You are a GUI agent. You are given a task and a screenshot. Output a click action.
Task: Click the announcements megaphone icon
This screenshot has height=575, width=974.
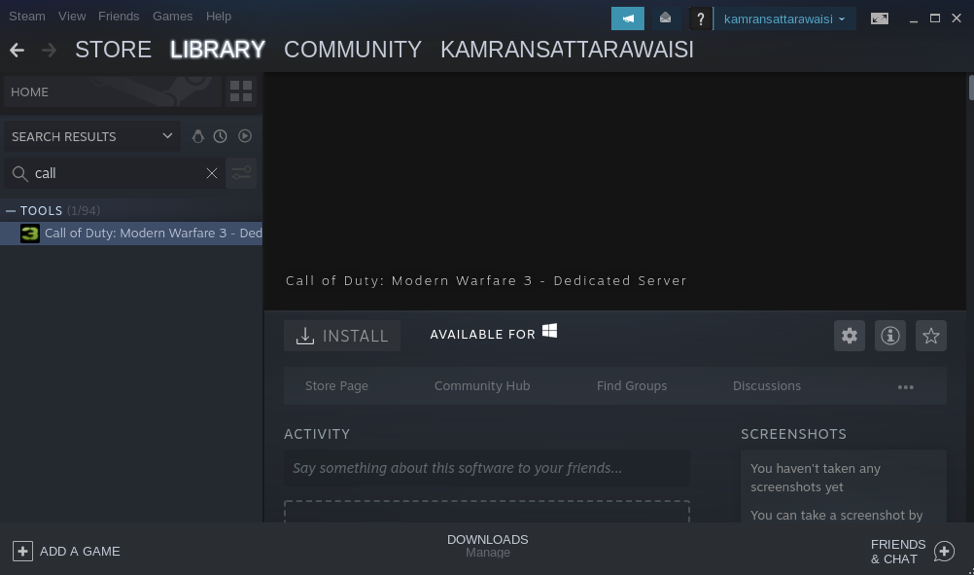pyautogui.click(x=627, y=18)
